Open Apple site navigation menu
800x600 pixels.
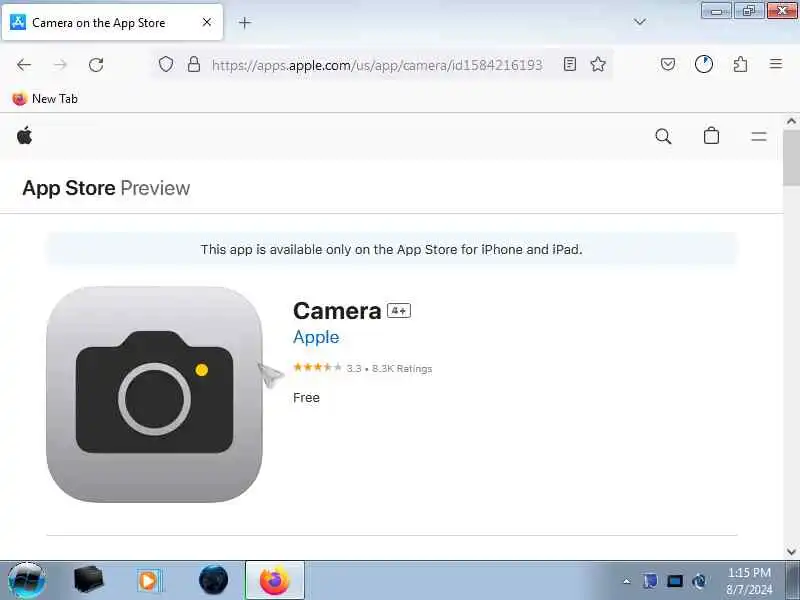[x=759, y=136]
